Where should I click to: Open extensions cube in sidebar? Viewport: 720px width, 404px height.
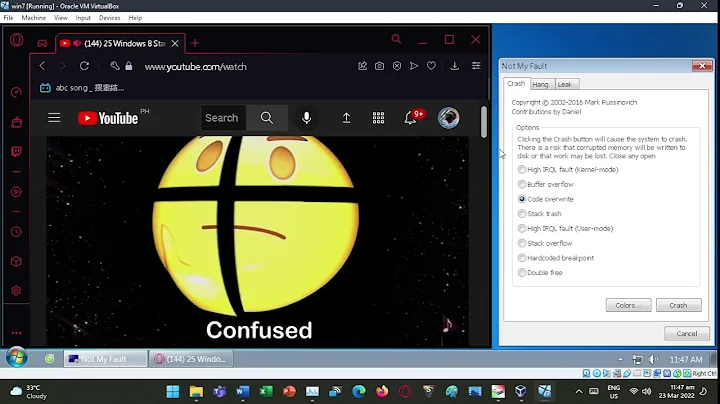pos(16,262)
